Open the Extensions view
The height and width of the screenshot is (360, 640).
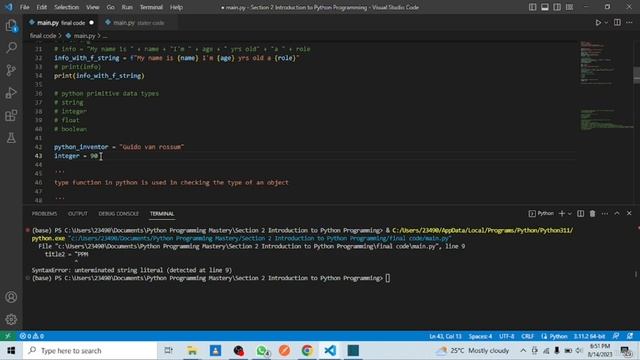click(11, 116)
